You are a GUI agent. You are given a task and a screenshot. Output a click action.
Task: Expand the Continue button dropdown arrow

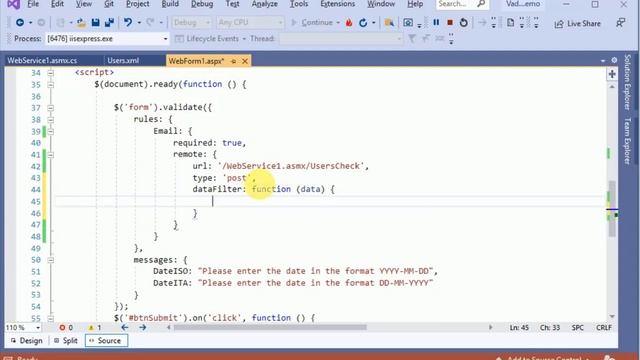(x=338, y=23)
